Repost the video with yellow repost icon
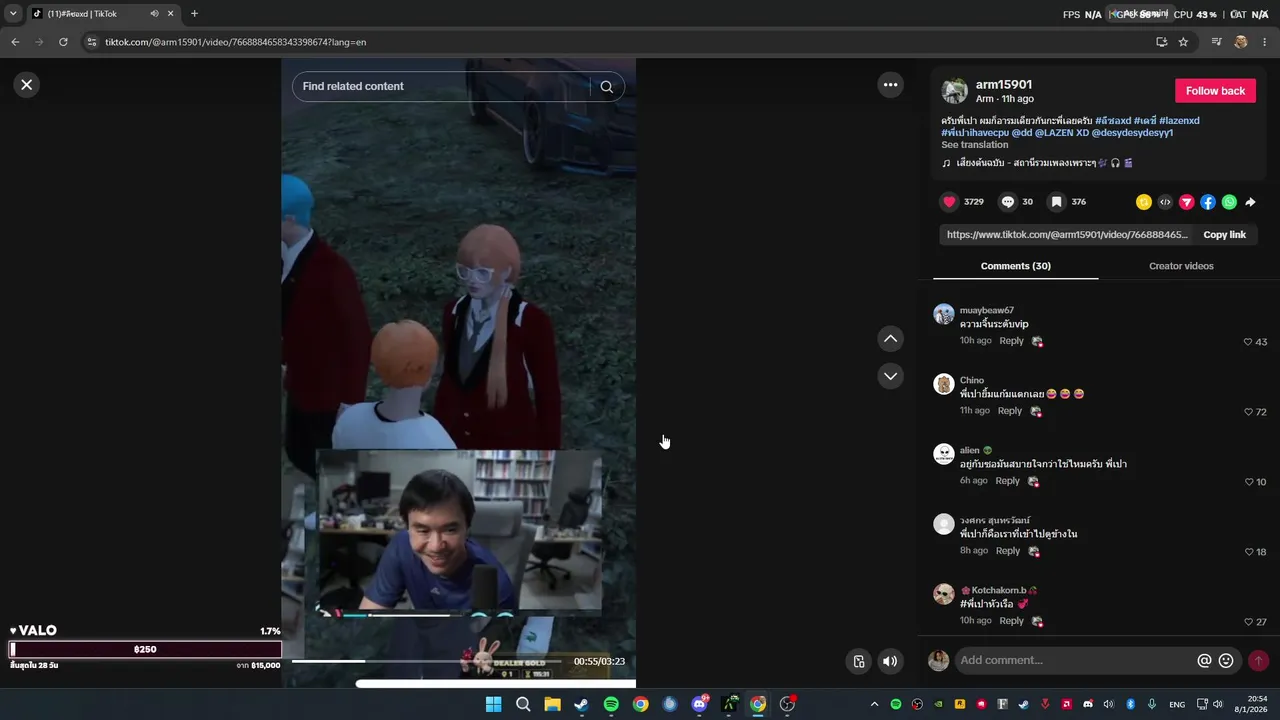Image resolution: width=1280 pixels, height=720 pixels. coord(1143,202)
